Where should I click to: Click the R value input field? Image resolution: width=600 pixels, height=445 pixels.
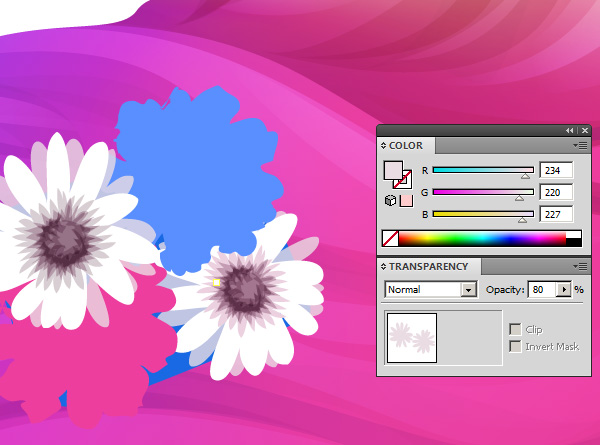click(554, 170)
